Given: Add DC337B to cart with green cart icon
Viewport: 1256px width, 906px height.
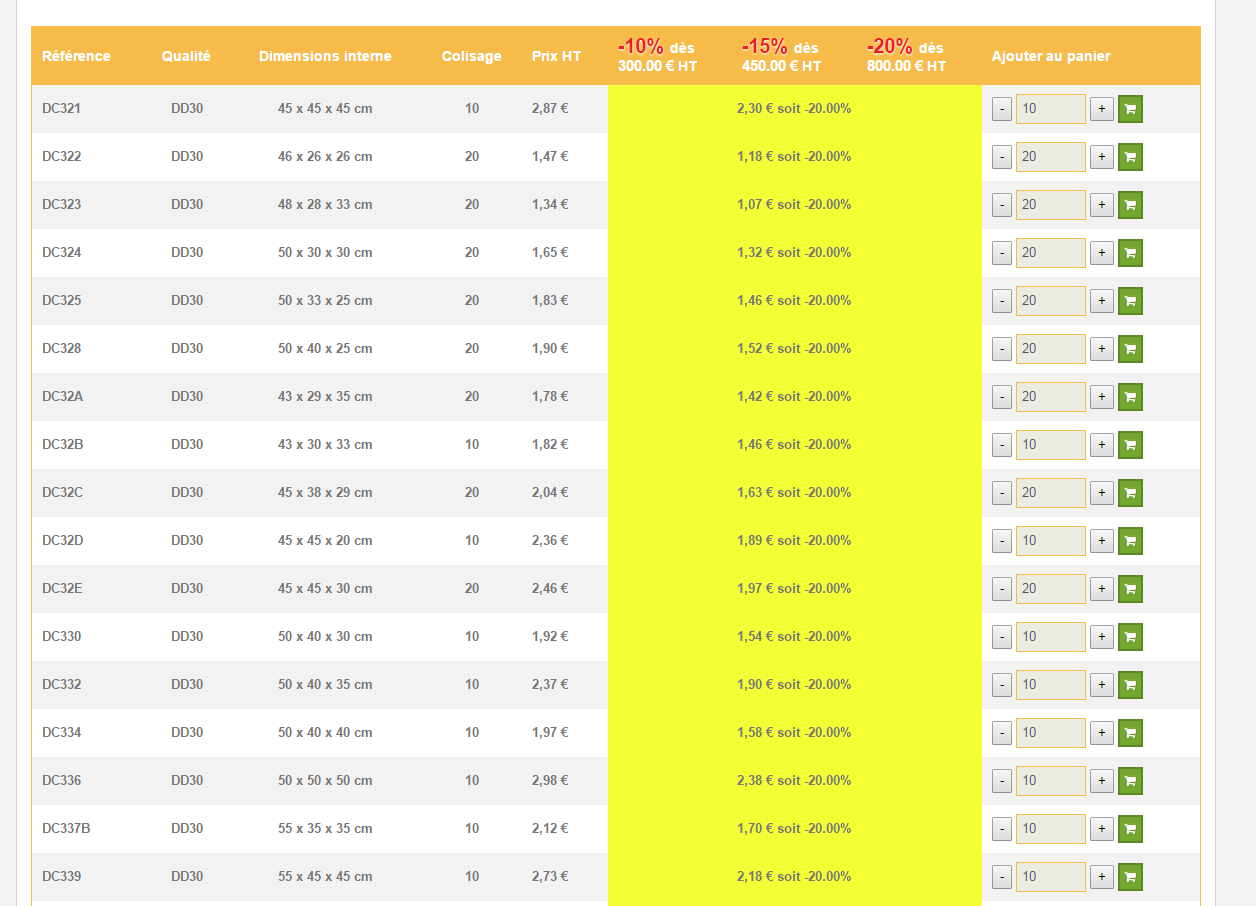Looking at the screenshot, I should click(x=1130, y=829).
